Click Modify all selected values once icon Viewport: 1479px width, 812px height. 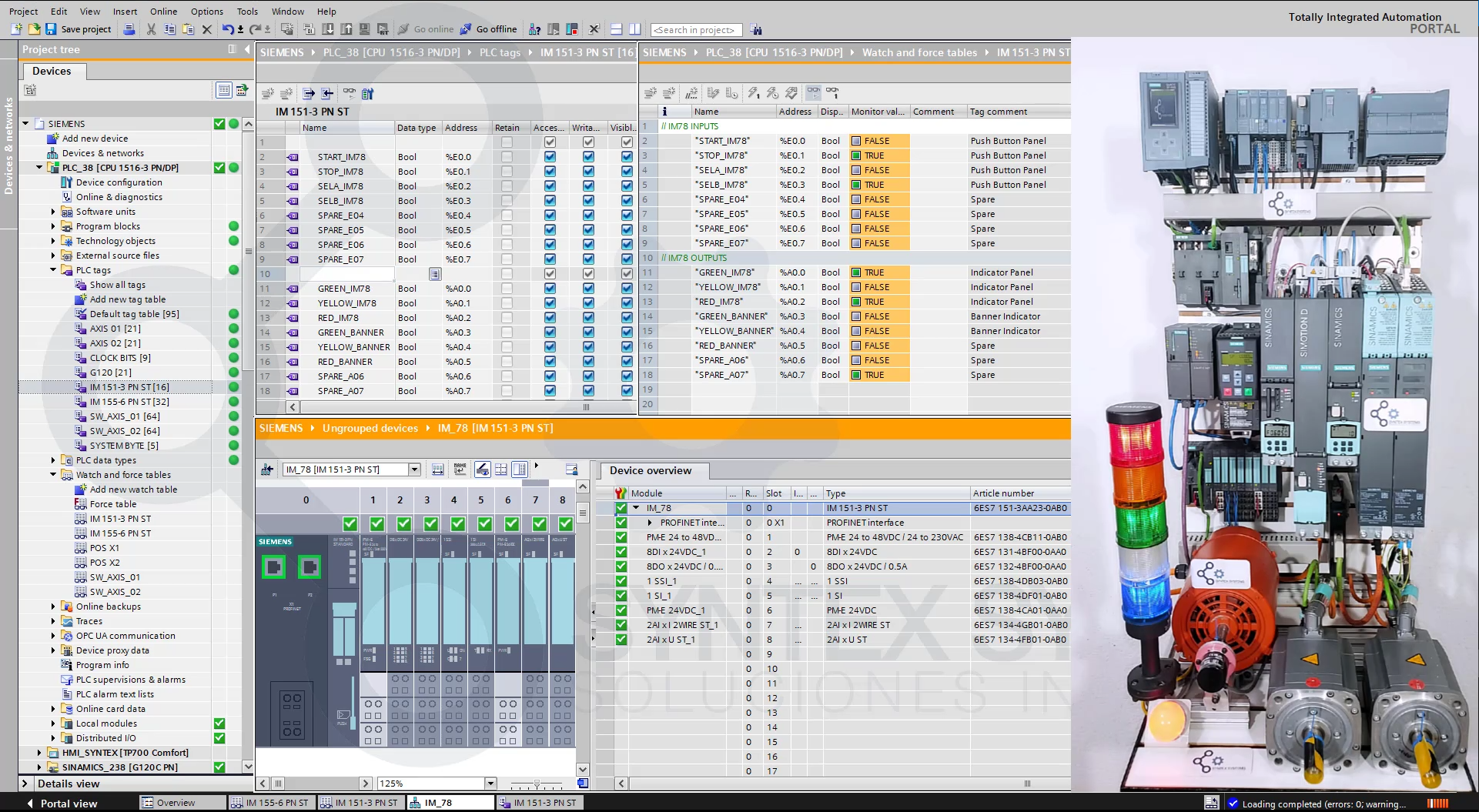pyautogui.click(x=753, y=92)
